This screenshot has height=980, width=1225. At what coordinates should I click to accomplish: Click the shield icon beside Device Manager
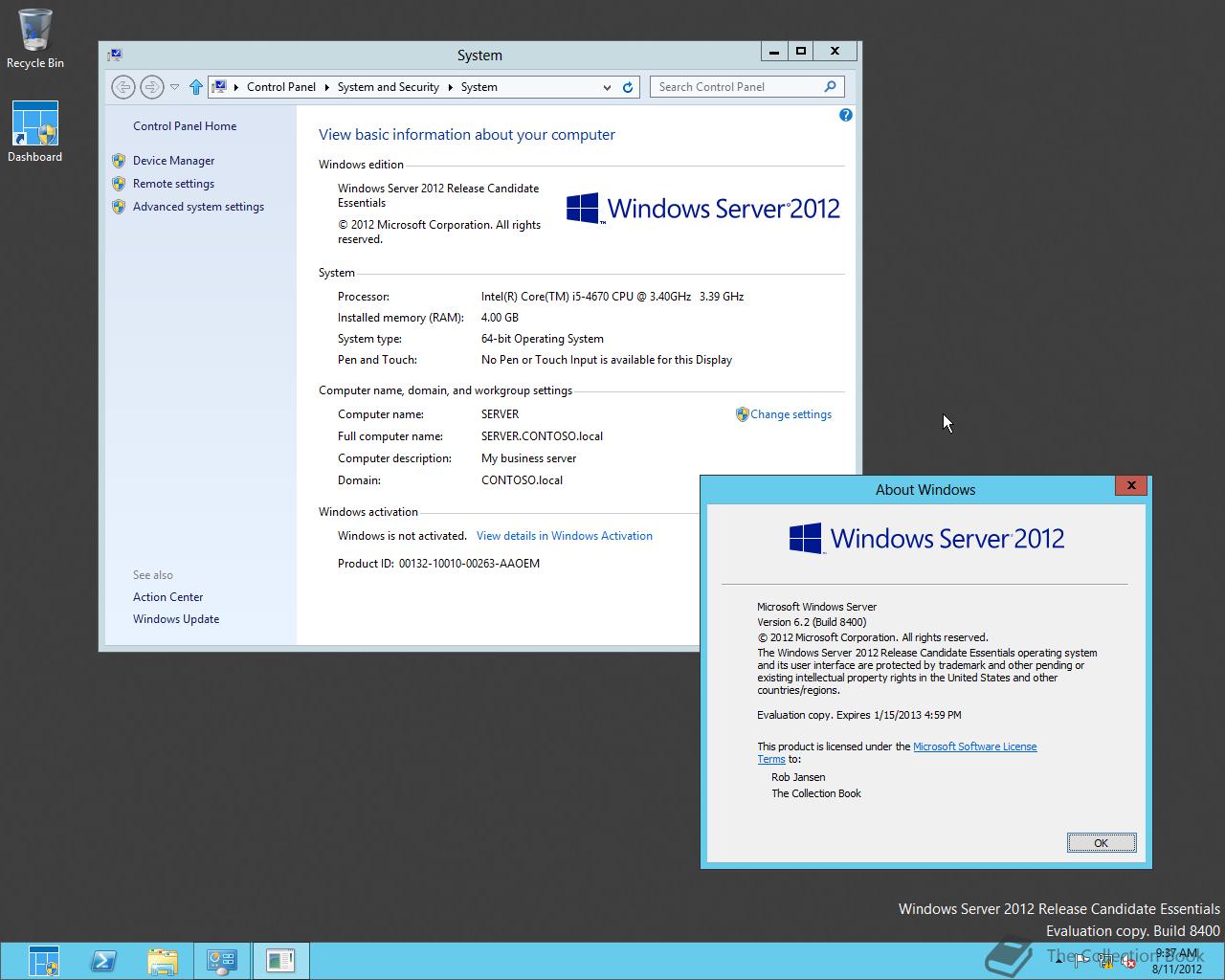click(x=119, y=161)
